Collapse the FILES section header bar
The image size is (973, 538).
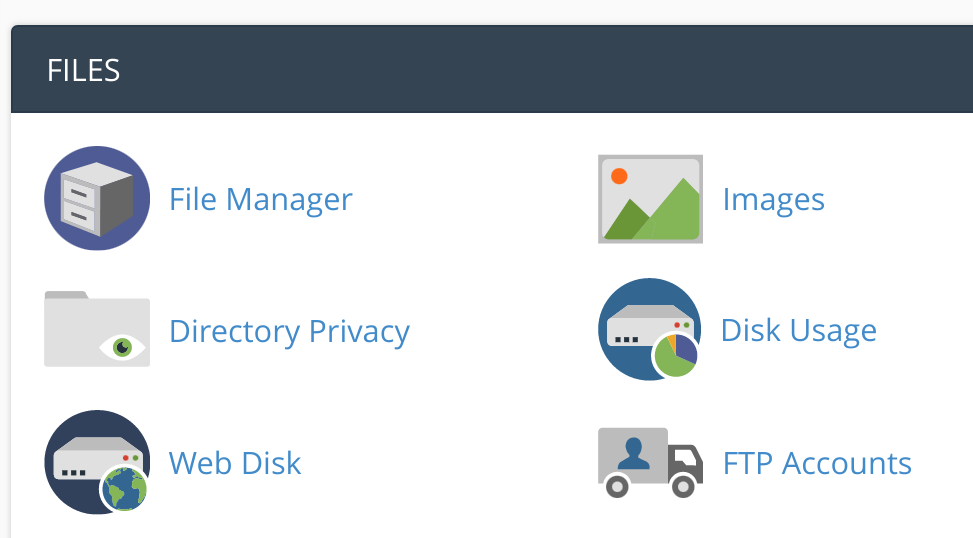coord(500,70)
